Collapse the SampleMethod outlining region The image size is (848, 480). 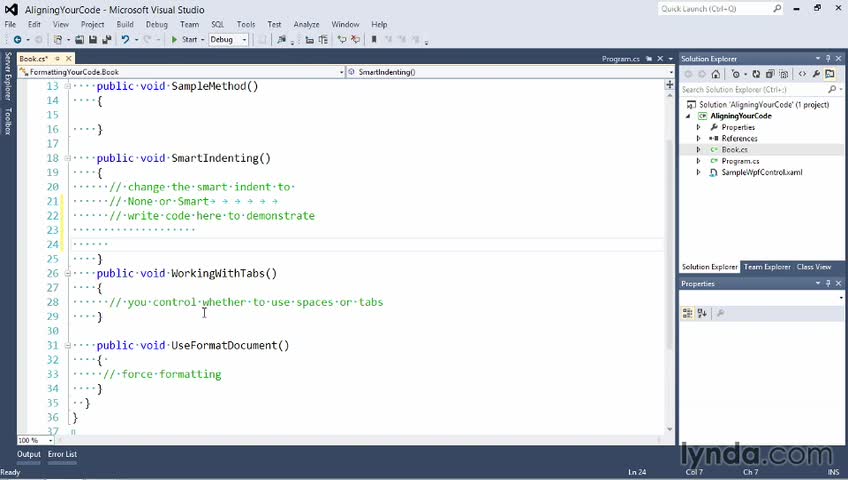point(68,86)
